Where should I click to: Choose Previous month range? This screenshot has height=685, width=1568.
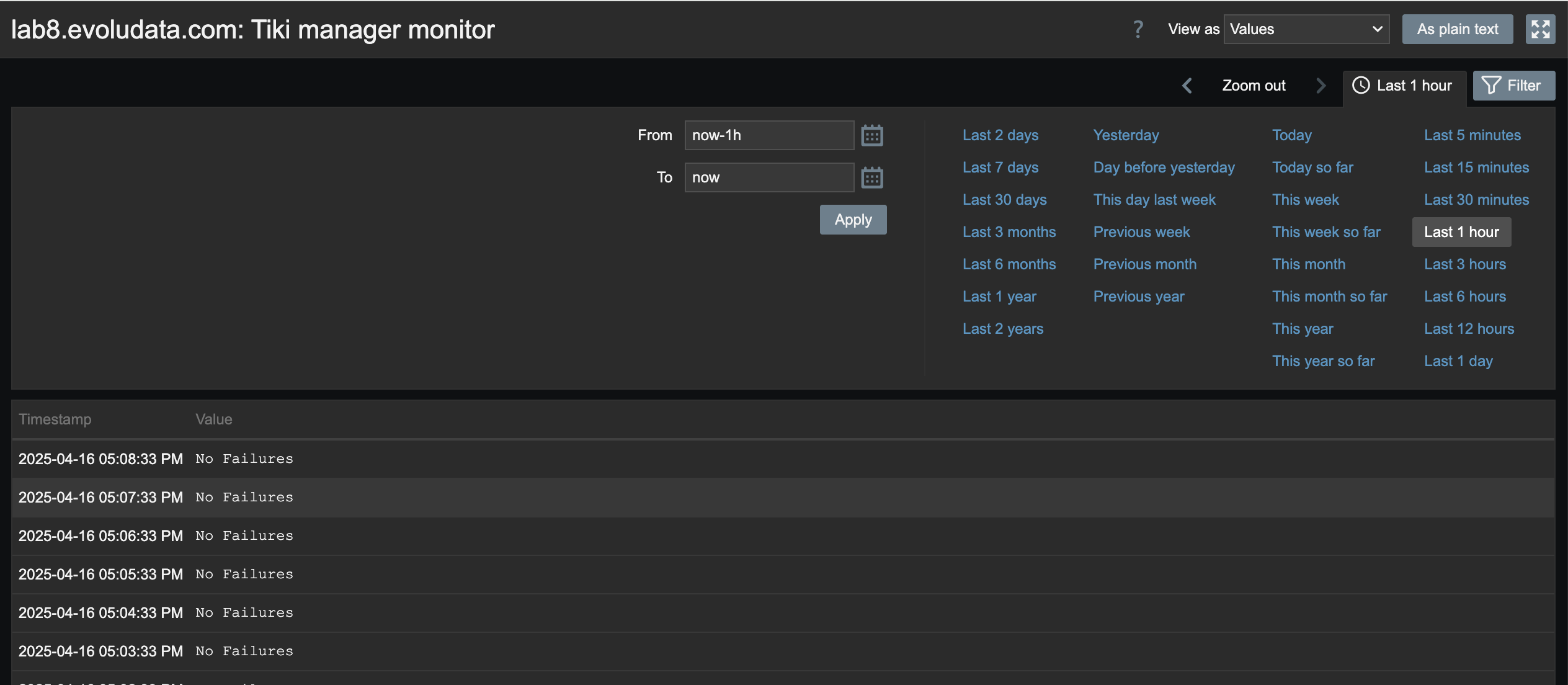pyautogui.click(x=1145, y=264)
